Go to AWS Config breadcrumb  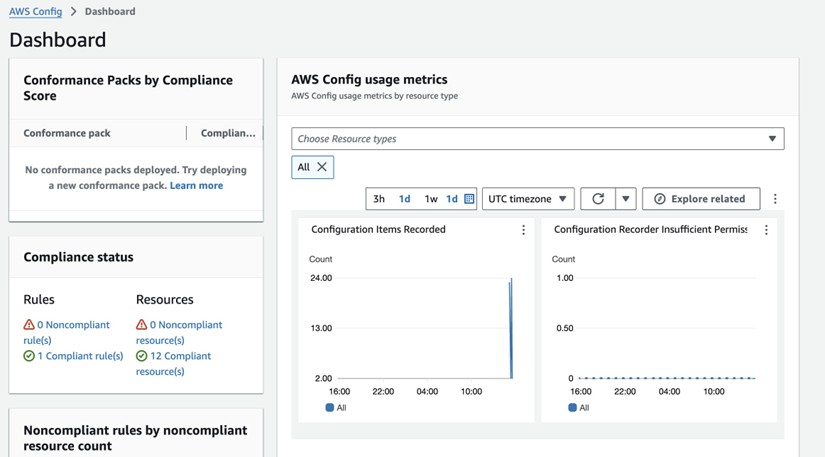pyautogui.click(x=35, y=12)
